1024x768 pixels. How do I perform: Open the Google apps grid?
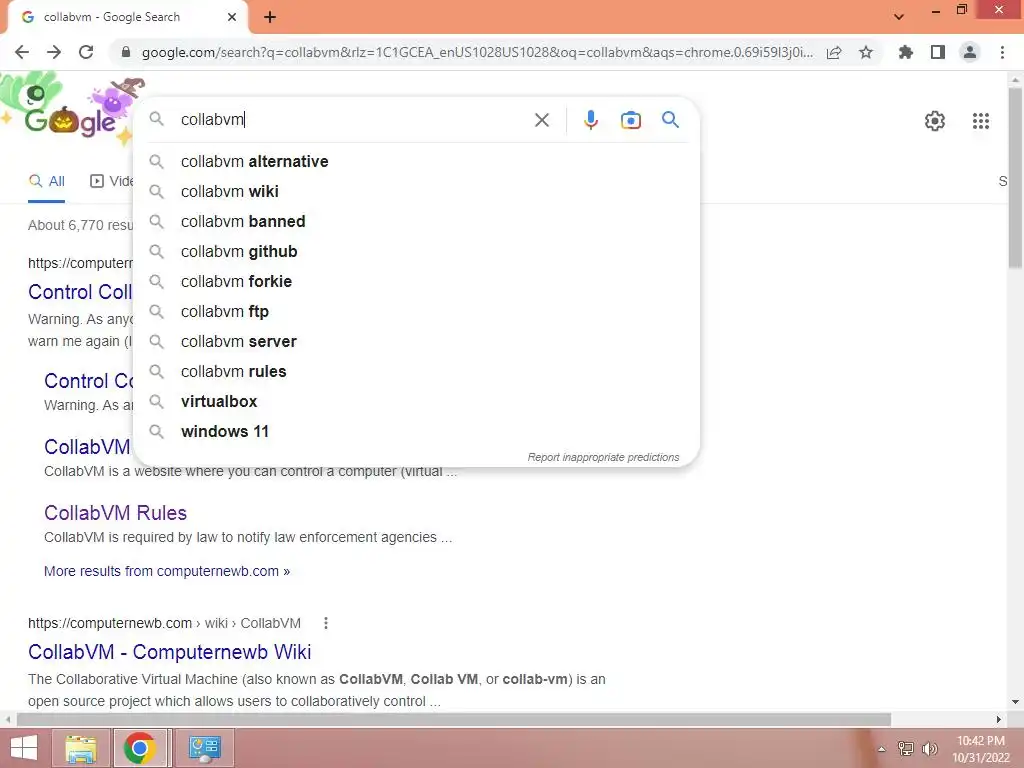[981, 121]
